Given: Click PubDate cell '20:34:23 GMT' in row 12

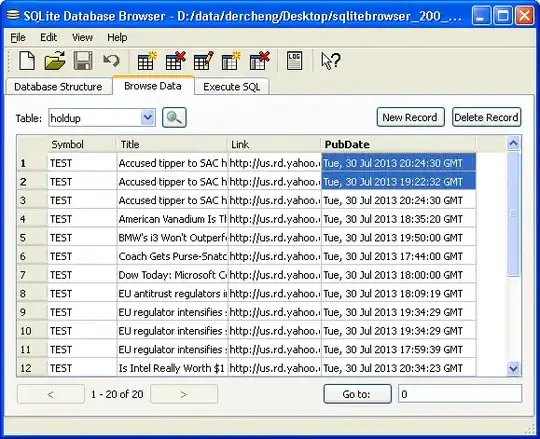Looking at the screenshot, I should 398,368.
